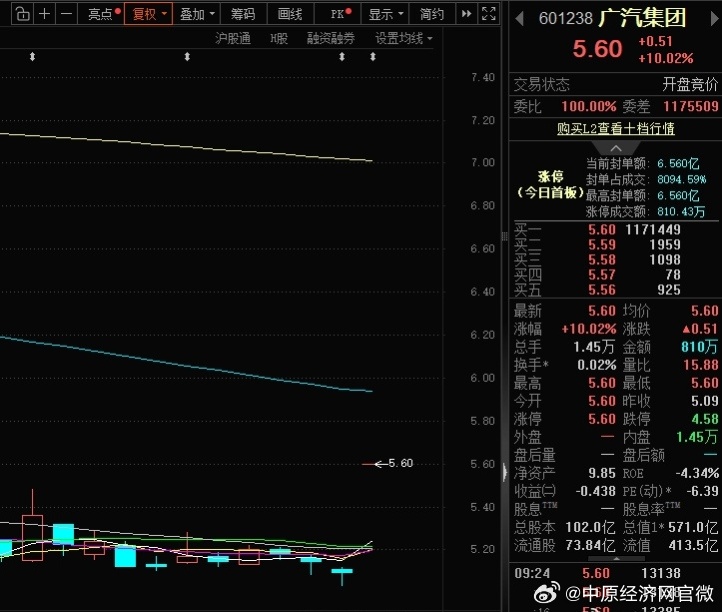This screenshot has height=612, width=722.
Task: Open 购买L2查看十档行情 link
Action: click(x=616, y=128)
